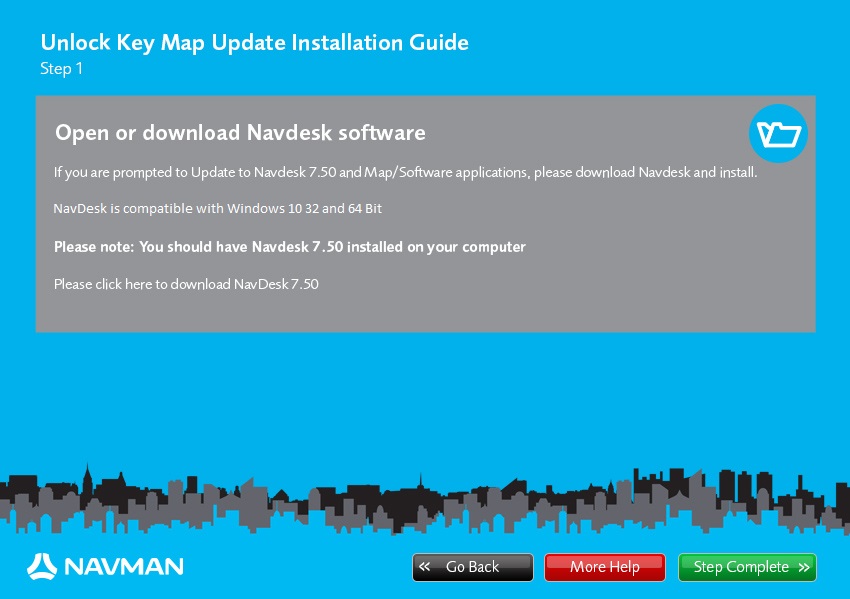Click the open folder icon in the blue circle
This screenshot has height=599, width=850.
click(778, 133)
